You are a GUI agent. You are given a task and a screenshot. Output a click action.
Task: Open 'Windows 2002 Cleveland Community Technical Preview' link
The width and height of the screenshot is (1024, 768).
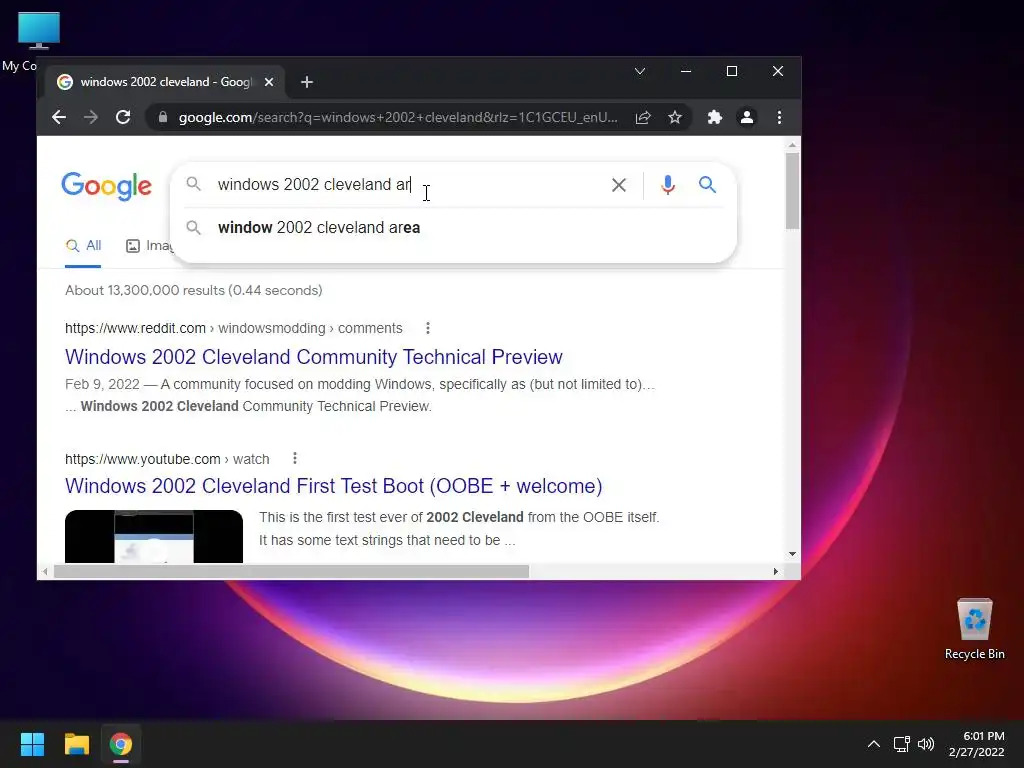pyautogui.click(x=313, y=357)
